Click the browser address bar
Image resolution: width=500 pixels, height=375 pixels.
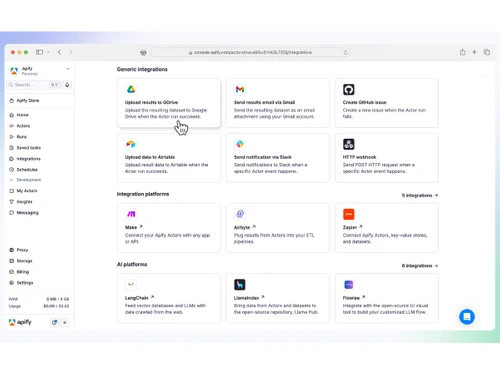250,52
